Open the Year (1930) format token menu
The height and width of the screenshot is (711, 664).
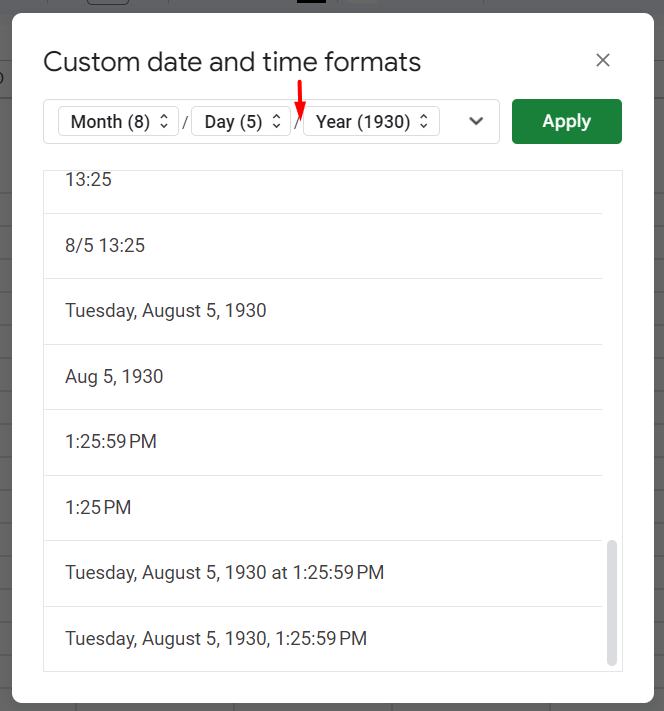[371, 121]
